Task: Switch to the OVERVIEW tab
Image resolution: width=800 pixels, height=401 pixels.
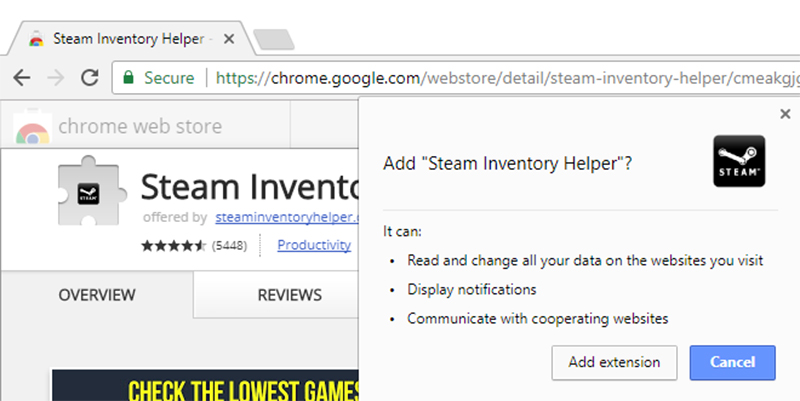Action: click(x=96, y=295)
